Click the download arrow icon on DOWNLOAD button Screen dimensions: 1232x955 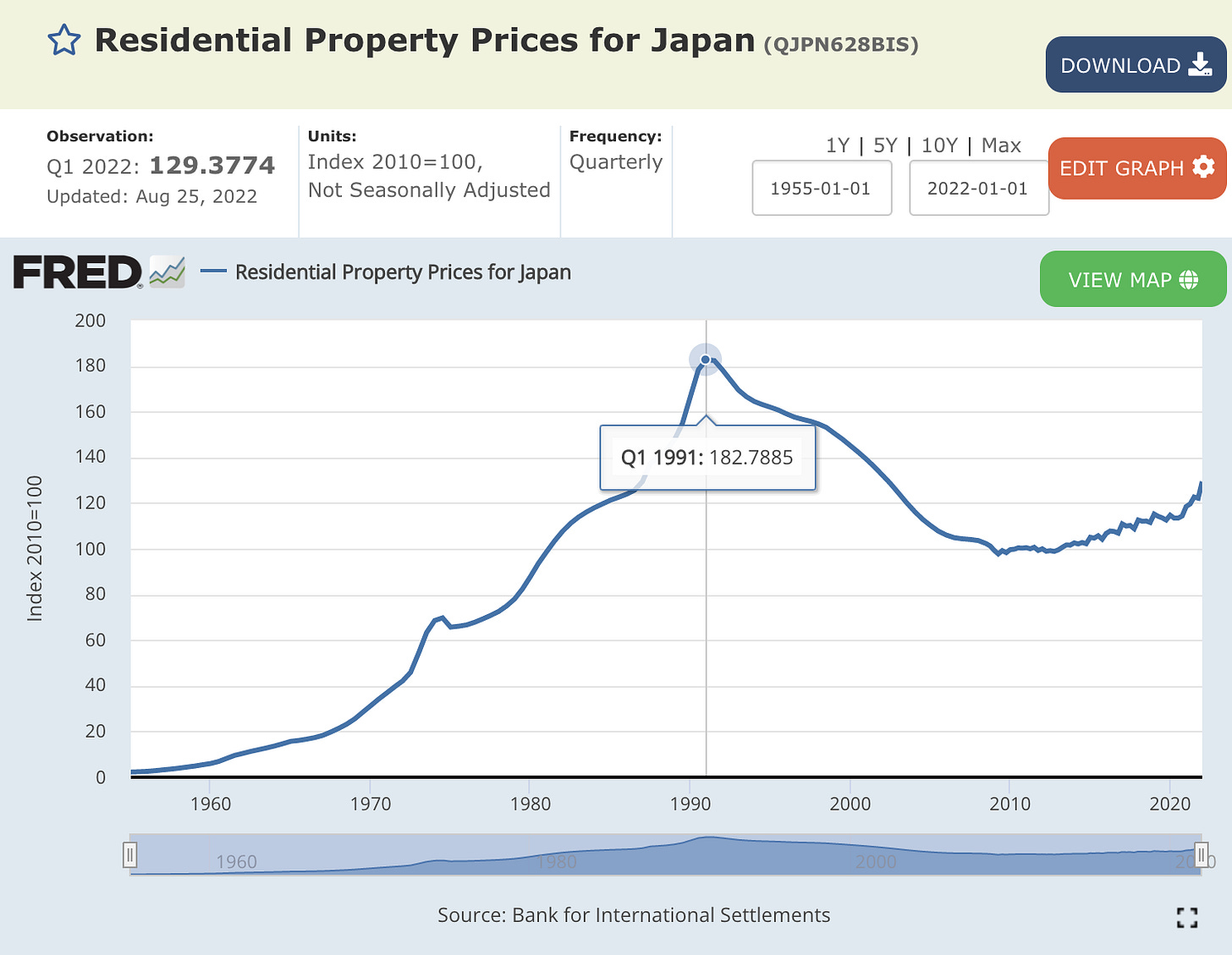pos(1200,63)
